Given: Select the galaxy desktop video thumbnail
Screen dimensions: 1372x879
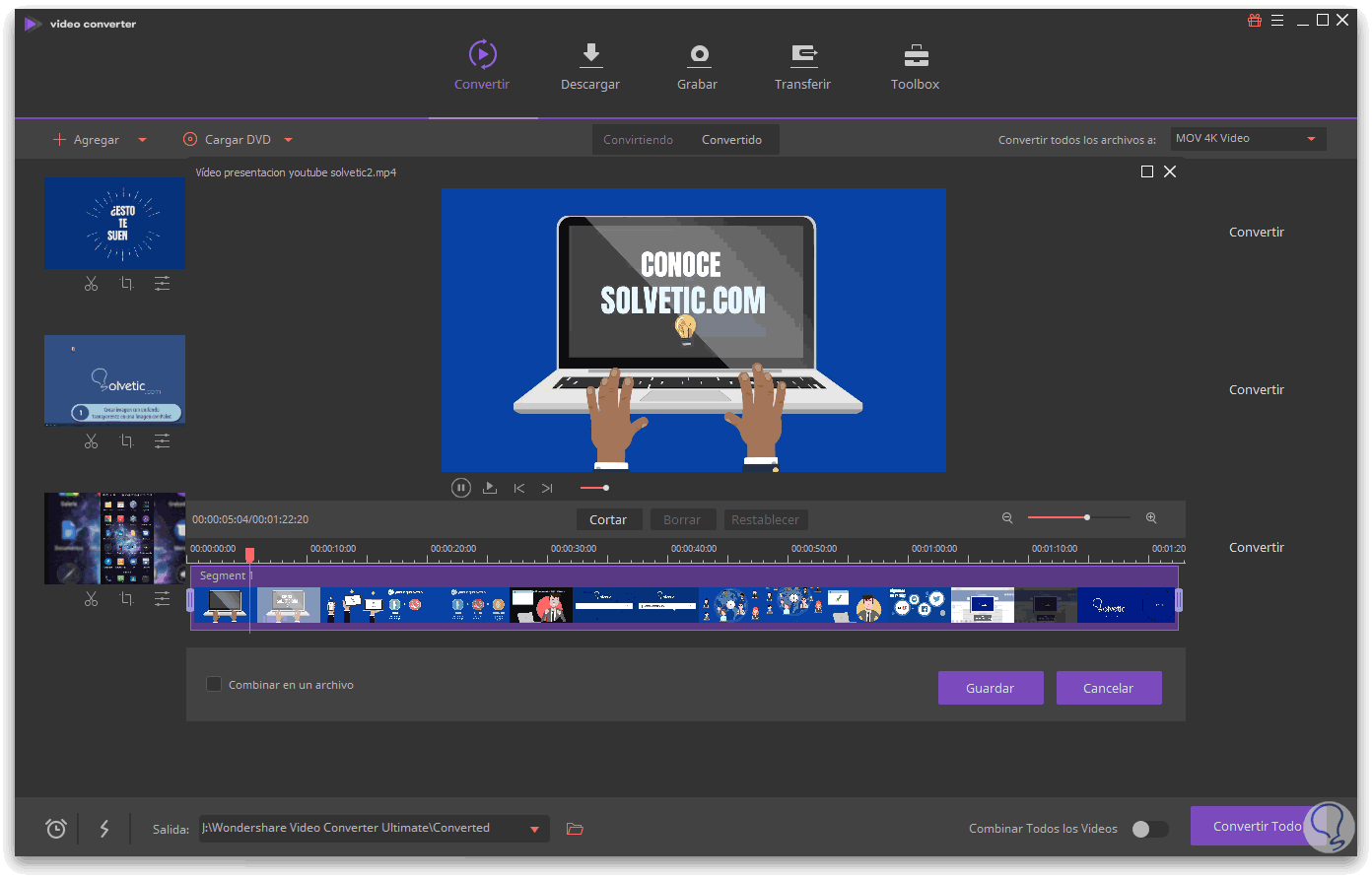Looking at the screenshot, I should point(114,538).
